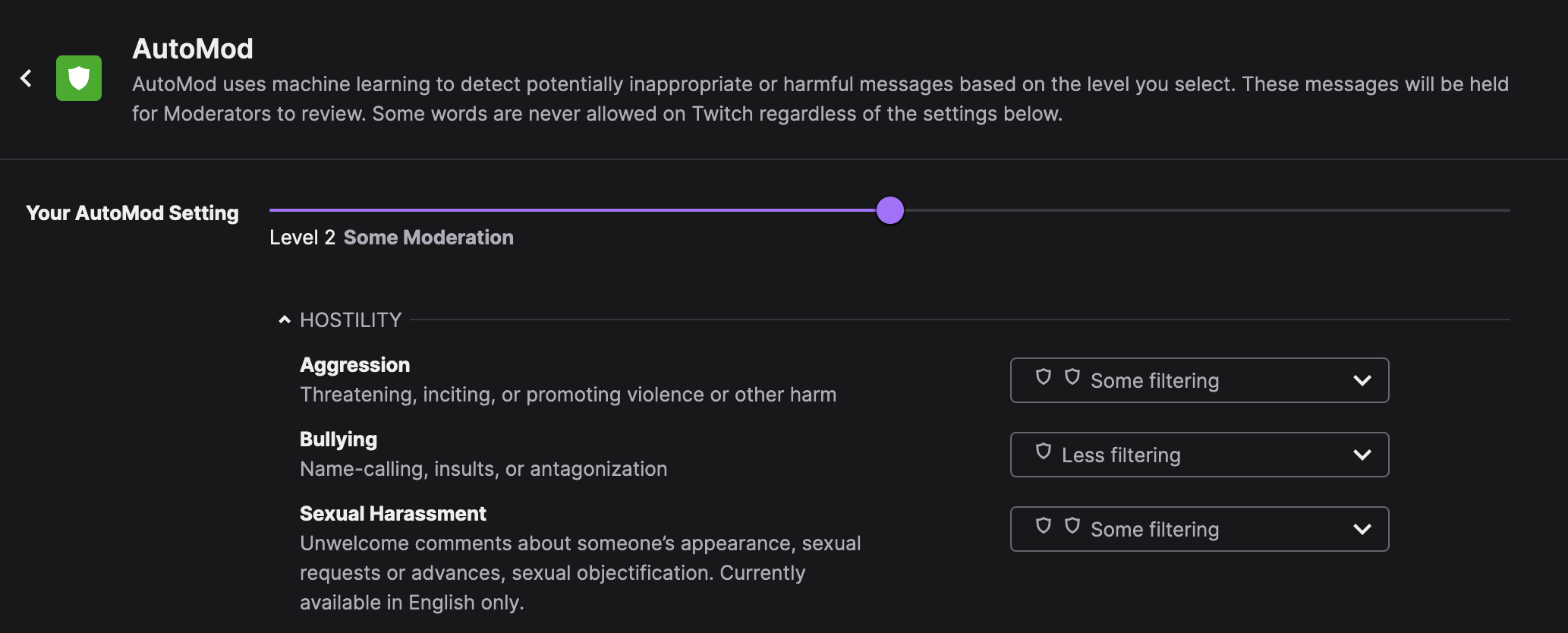Click the Sexual Harassment category heading
This screenshot has width=1568, height=633.
click(392, 513)
